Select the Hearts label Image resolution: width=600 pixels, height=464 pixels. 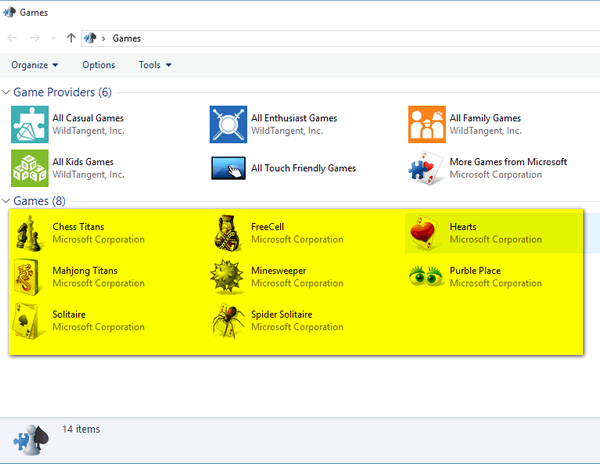point(463,226)
